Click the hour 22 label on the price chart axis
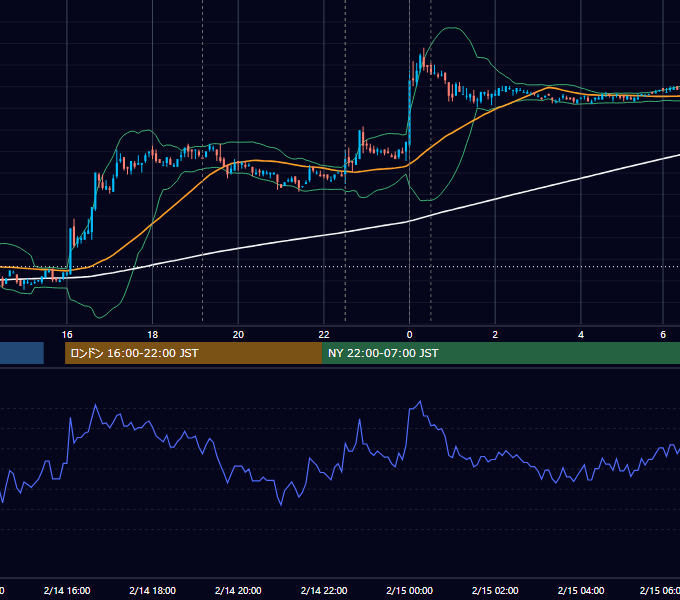The image size is (680, 600). pos(324,335)
